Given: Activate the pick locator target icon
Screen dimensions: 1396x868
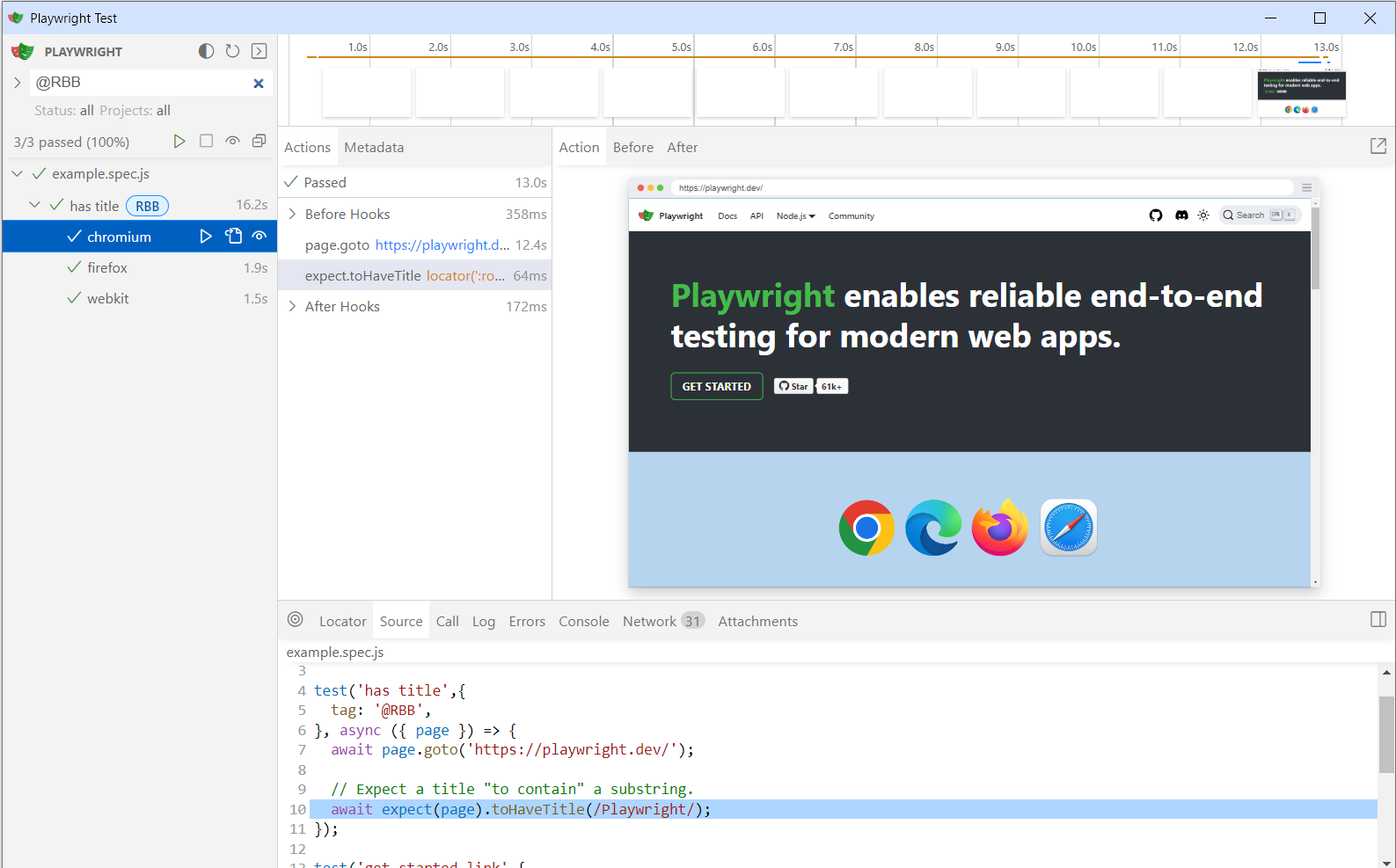Looking at the screenshot, I should coord(296,620).
